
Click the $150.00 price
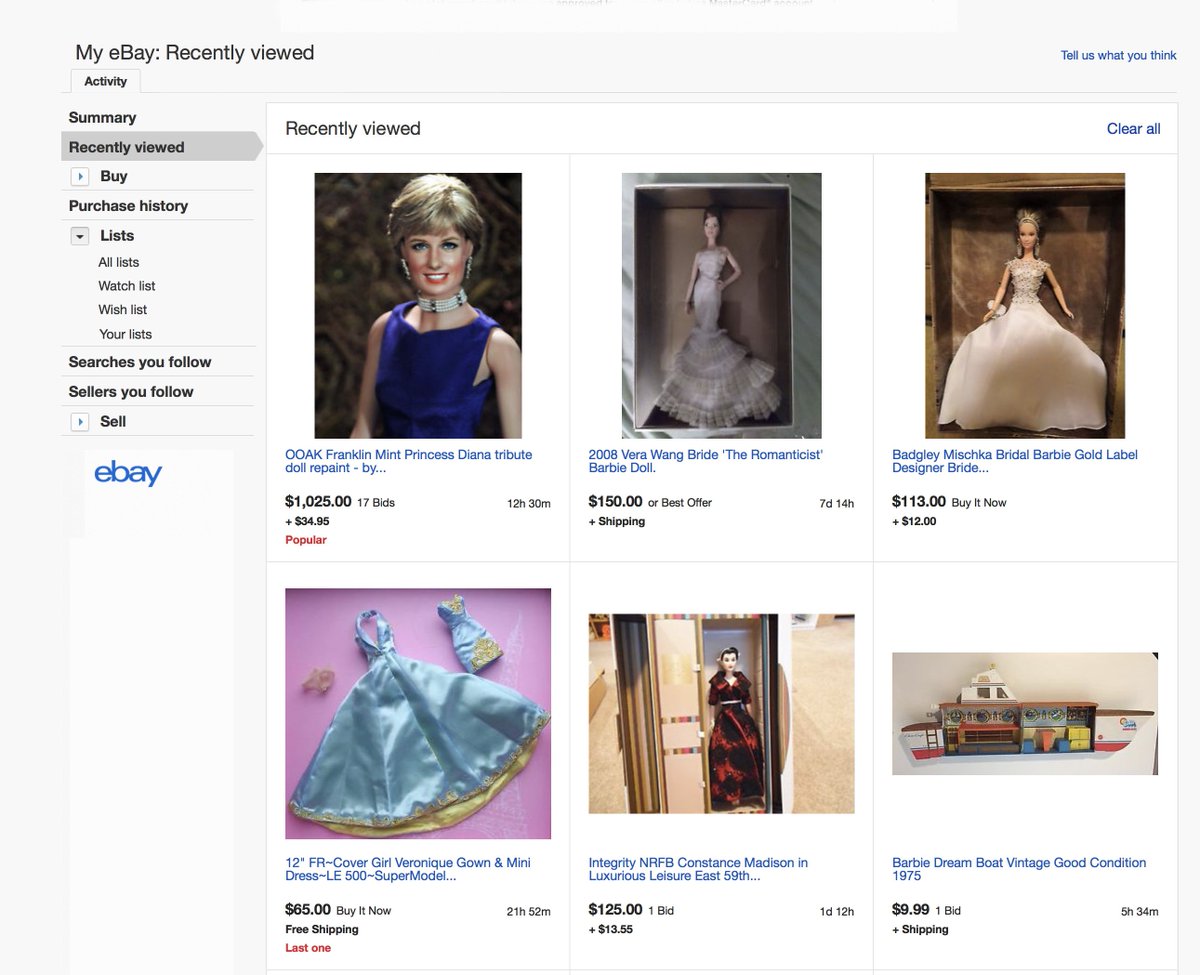tap(616, 502)
